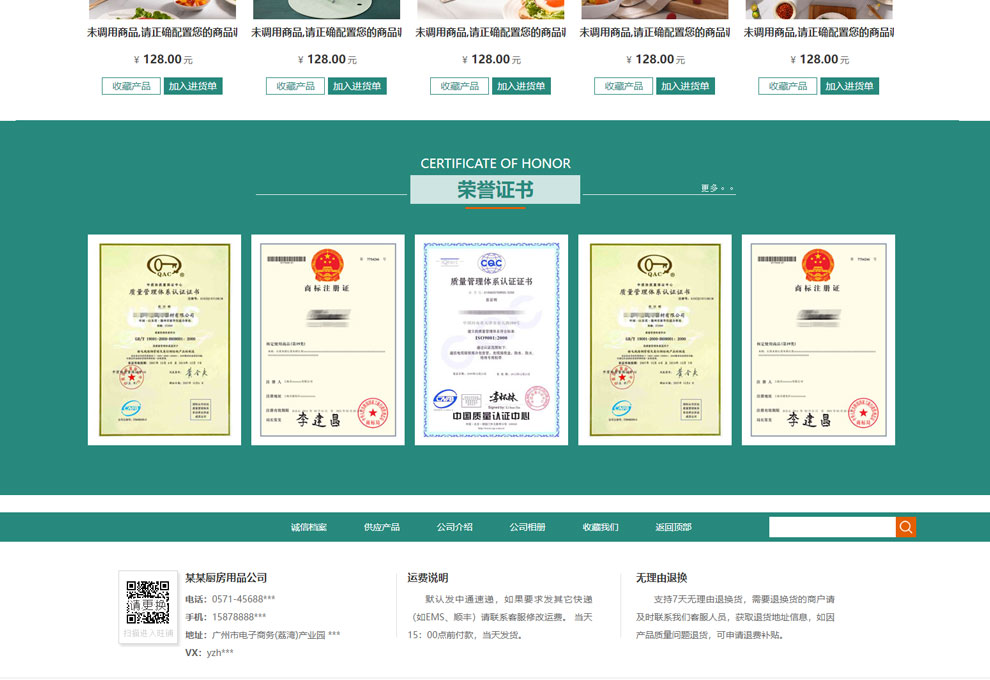Click the phone number 0571-45688***
The image size is (990, 680).
pyautogui.click(x=244, y=599)
